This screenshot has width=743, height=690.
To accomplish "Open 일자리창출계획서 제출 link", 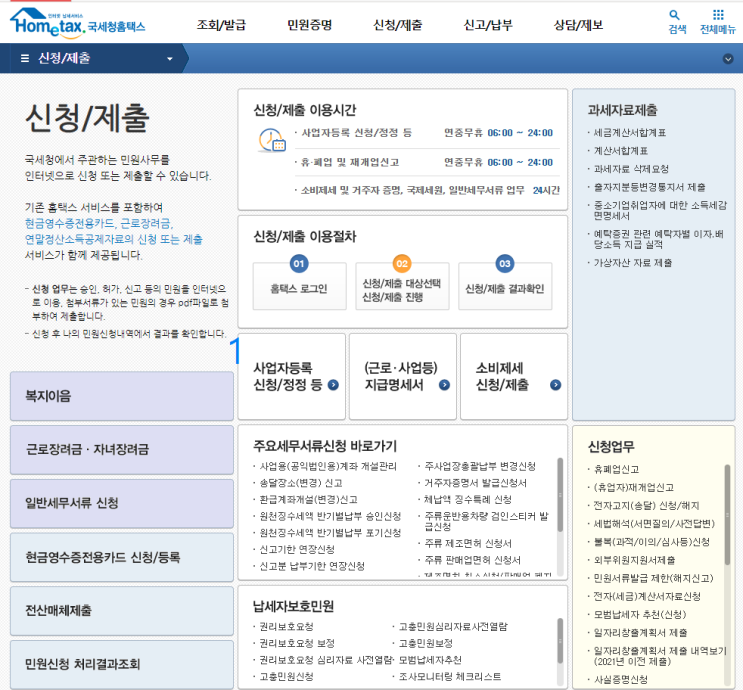I will [640, 633].
